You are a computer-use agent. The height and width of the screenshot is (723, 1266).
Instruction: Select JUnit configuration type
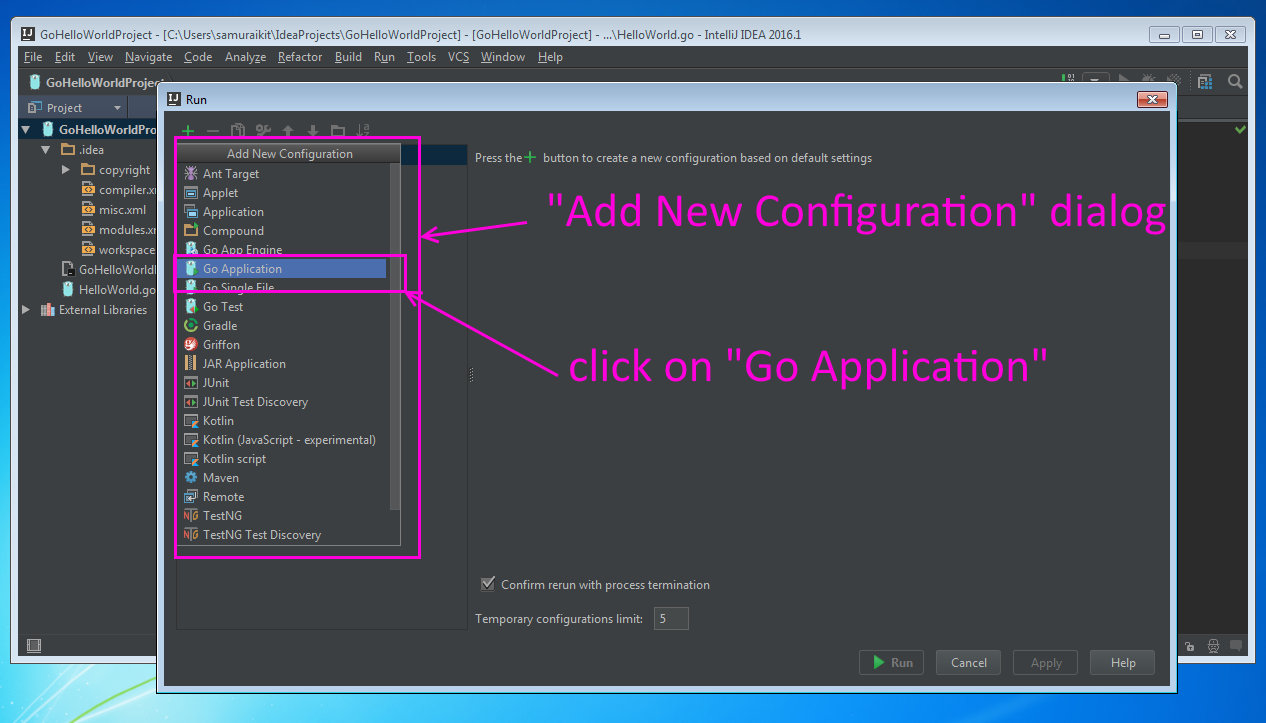pos(281,383)
